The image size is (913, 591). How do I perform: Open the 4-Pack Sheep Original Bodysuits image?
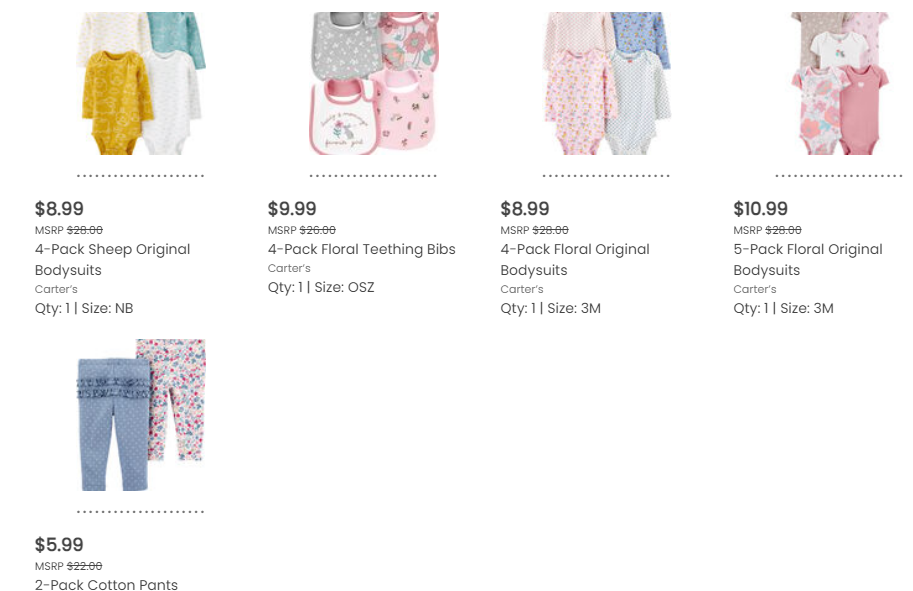pyautogui.click(x=141, y=83)
